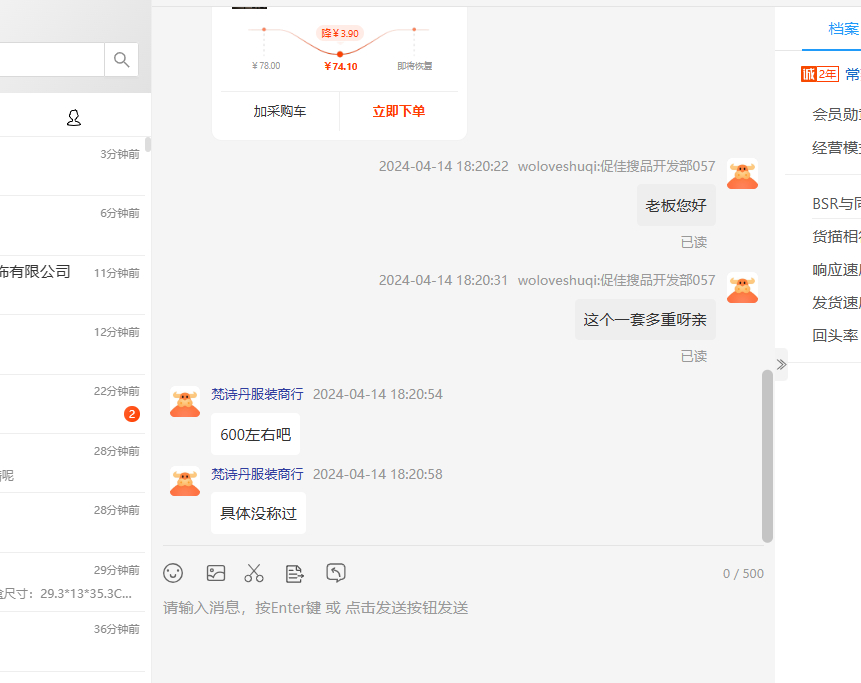This screenshot has width=861, height=683.
Task: Open the conversation from 3分钟前
Action: pos(72,166)
